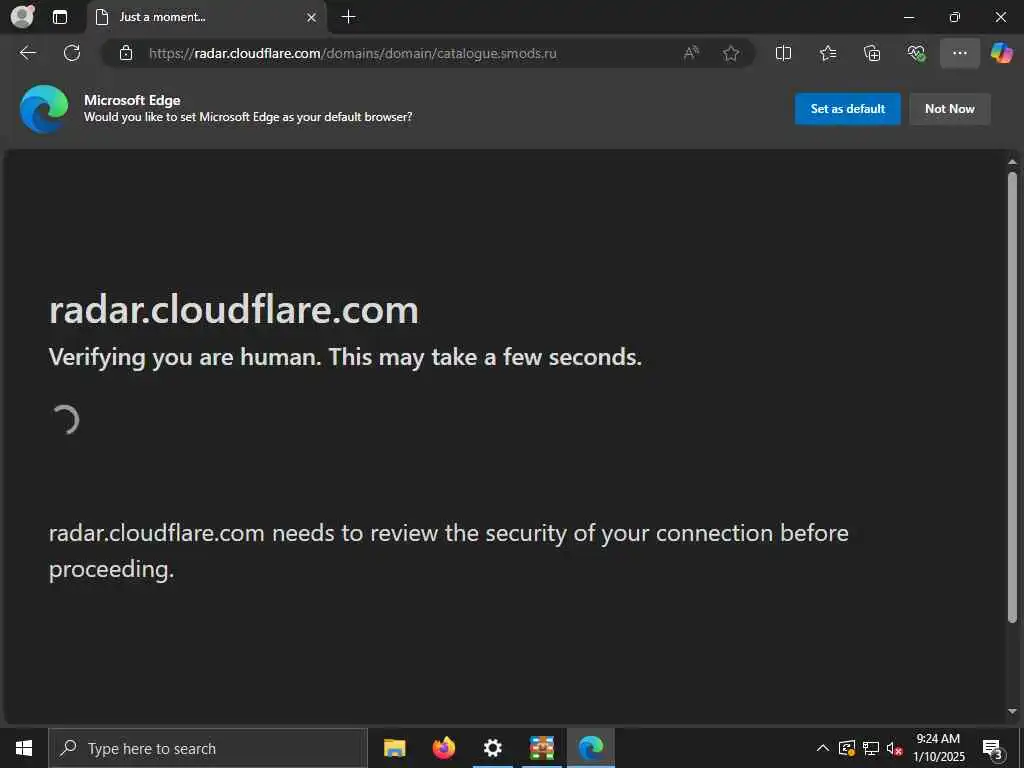The width and height of the screenshot is (1024, 768).
Task: Click the page's vertical scrollbar
Action: (1012, 397)
